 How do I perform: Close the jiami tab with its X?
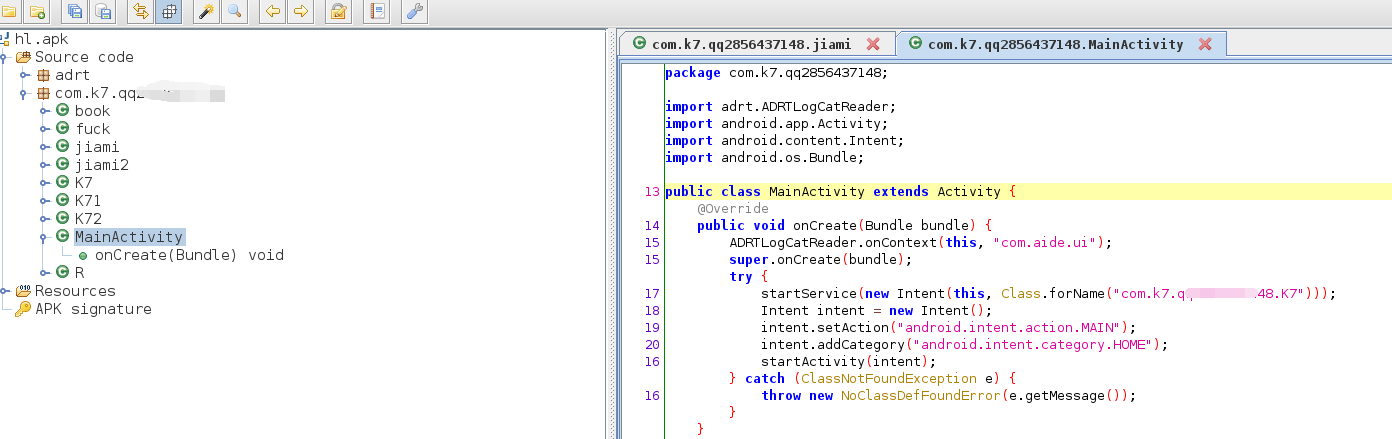pyautogui.click(x=873, y=44)
